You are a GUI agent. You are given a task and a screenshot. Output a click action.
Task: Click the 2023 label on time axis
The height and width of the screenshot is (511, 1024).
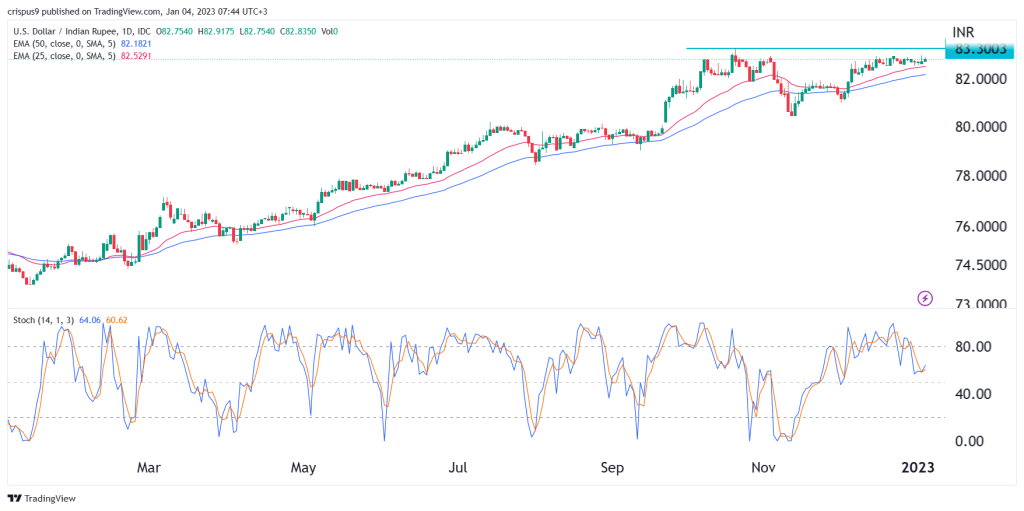(920, 468)
